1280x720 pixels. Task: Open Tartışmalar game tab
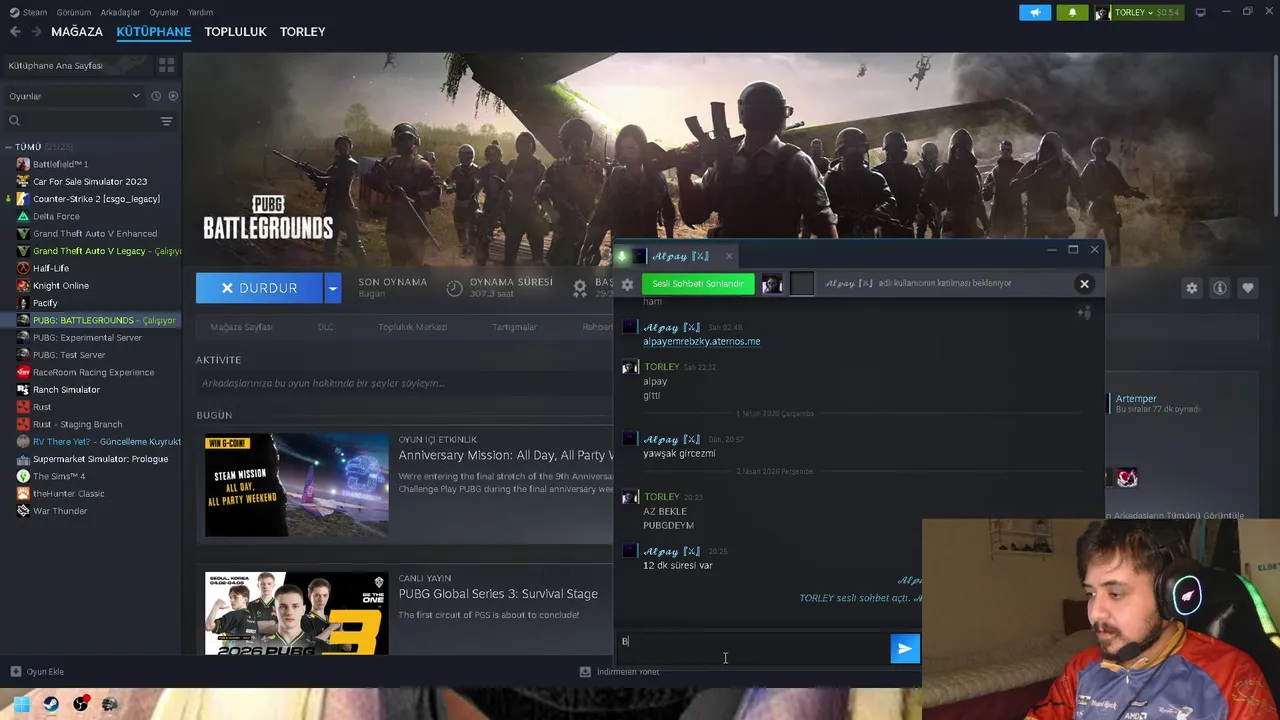click(x=514, y=327)
